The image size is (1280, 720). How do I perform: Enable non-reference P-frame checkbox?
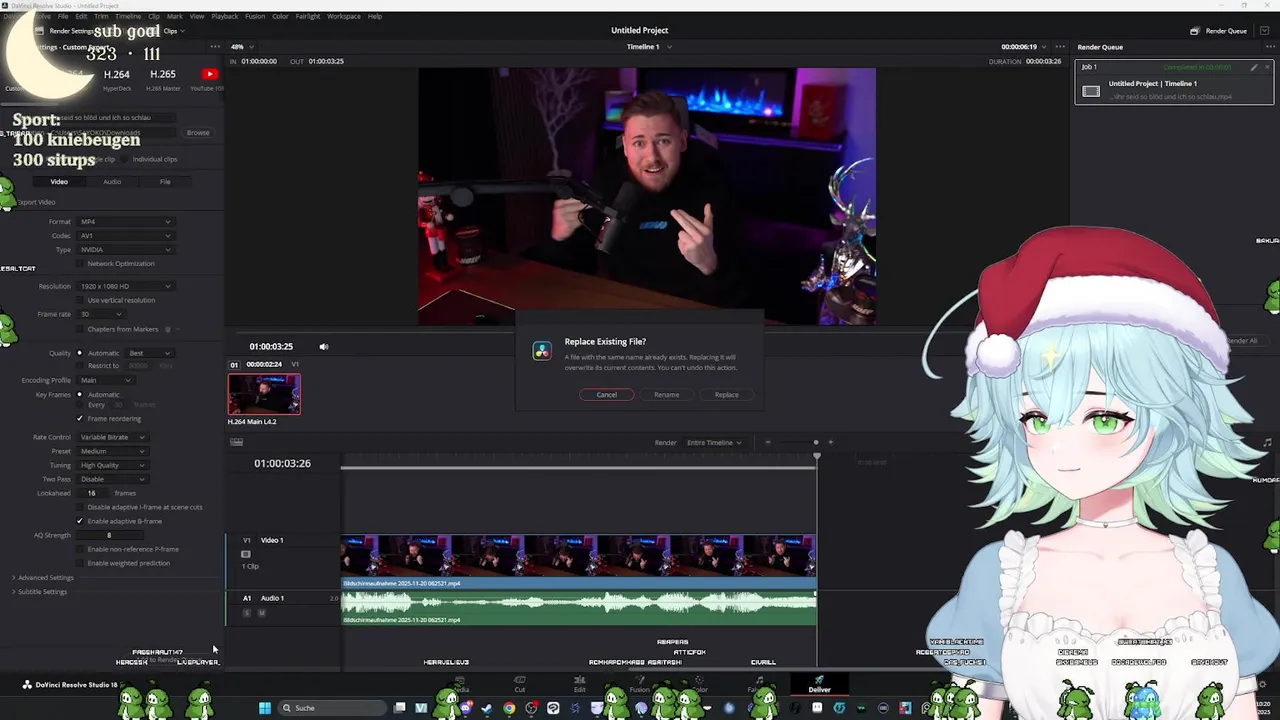[x=80, y=549]
